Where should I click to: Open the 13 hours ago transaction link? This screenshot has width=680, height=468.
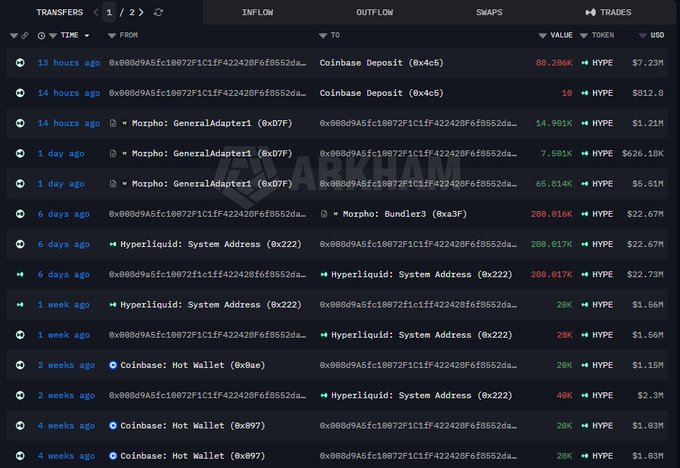69,63
